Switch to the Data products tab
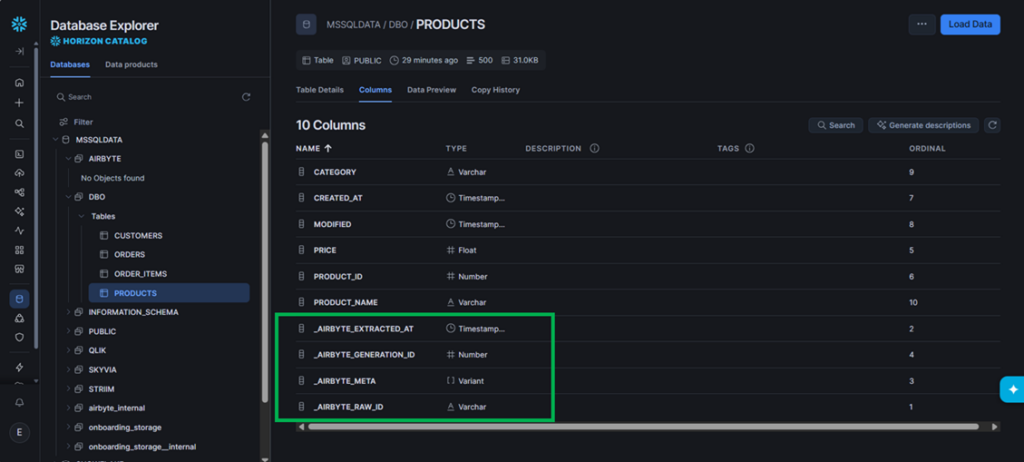1024x462 pixels. point(131,65)
